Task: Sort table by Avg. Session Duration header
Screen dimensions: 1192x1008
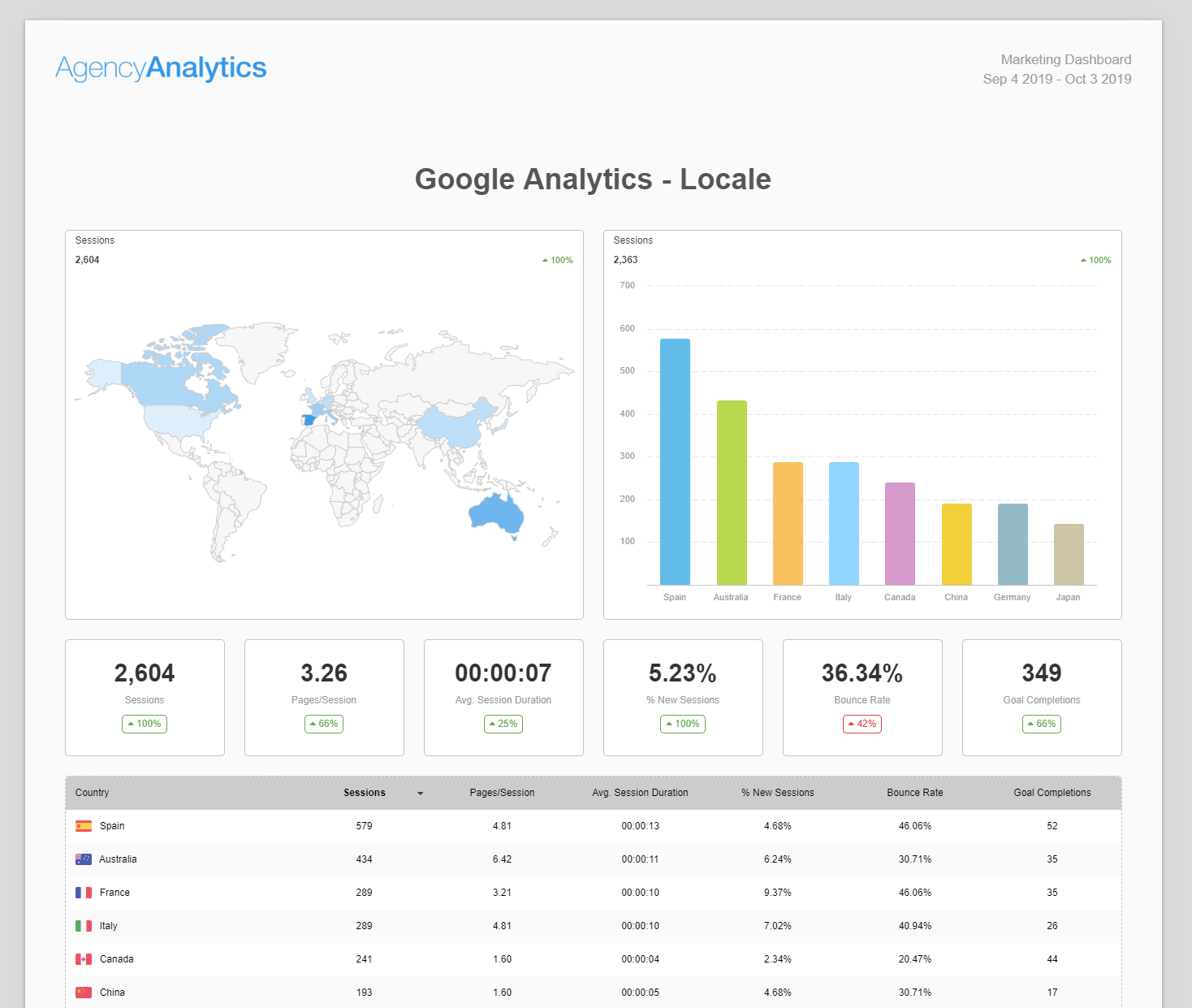Action: (640, 793)
